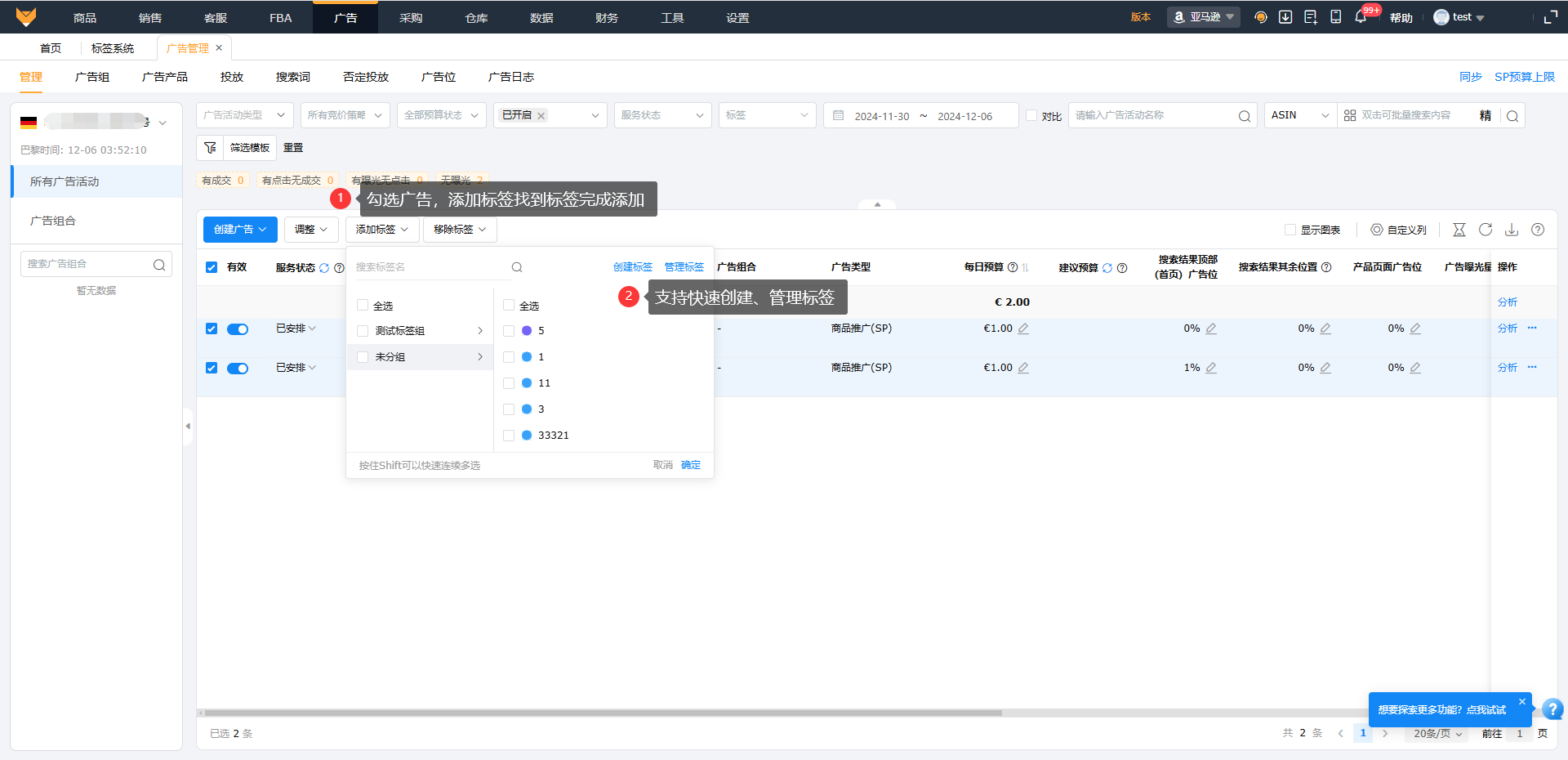This screenshot has width=1568, height=760.
Task: Click the filter funnel icon
Action: pos(210,148)
